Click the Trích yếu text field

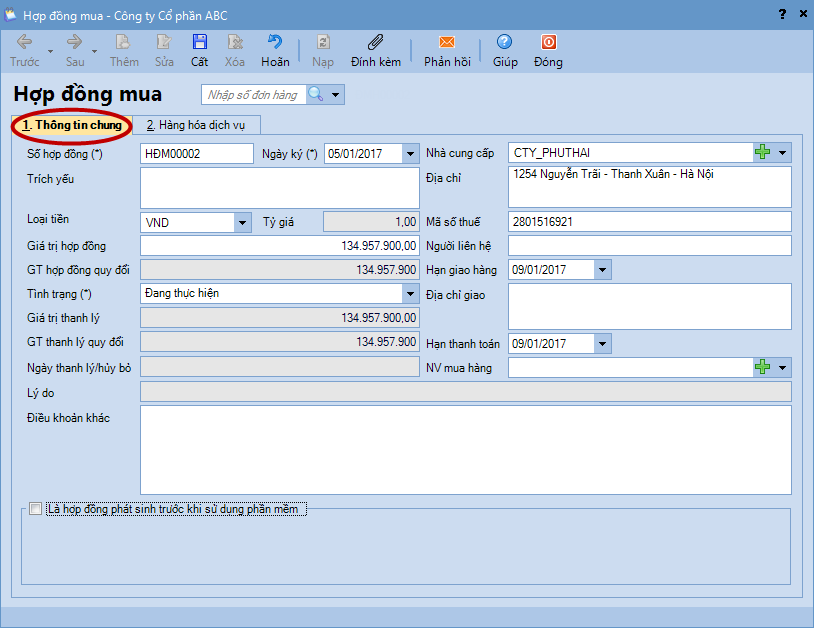click(279, 187)
